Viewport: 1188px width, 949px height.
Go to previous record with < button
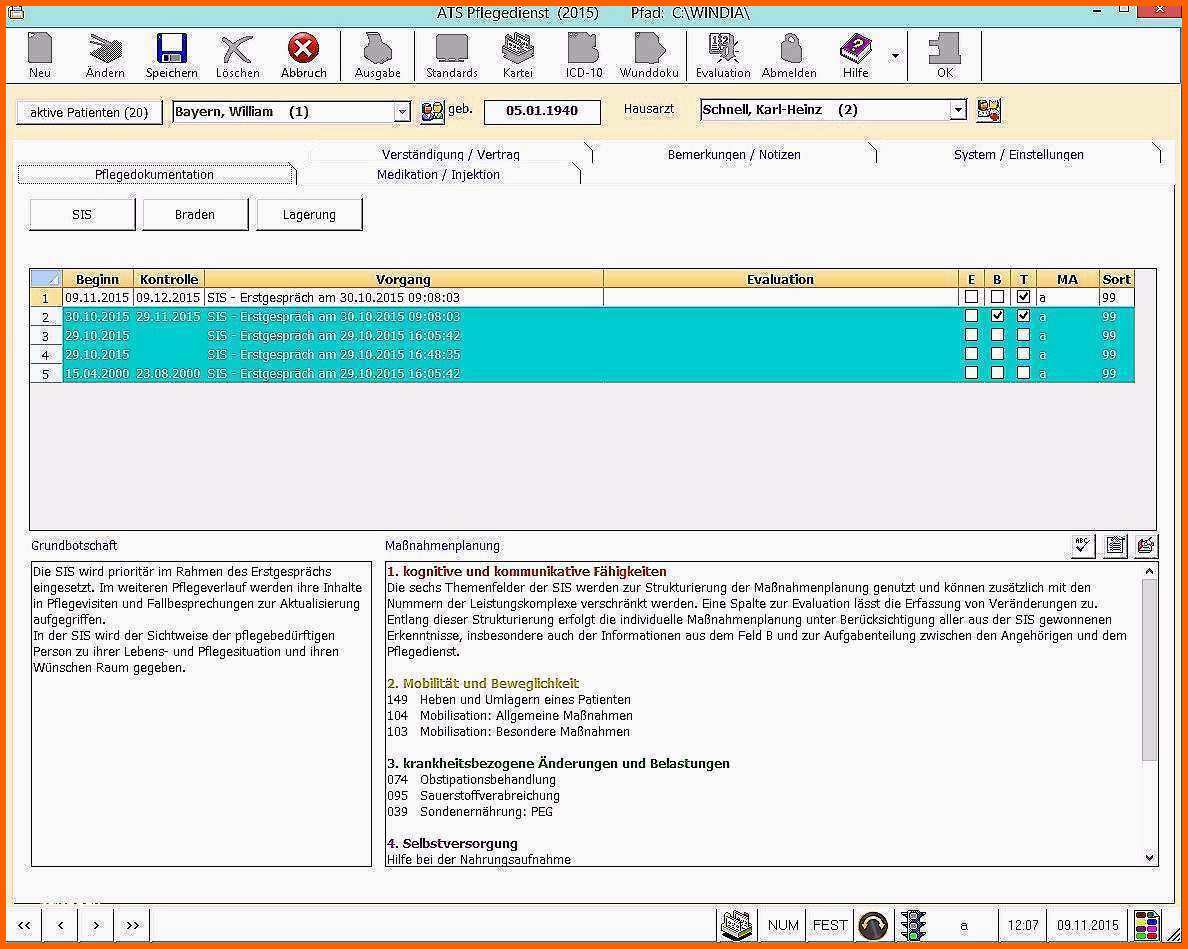60,925
